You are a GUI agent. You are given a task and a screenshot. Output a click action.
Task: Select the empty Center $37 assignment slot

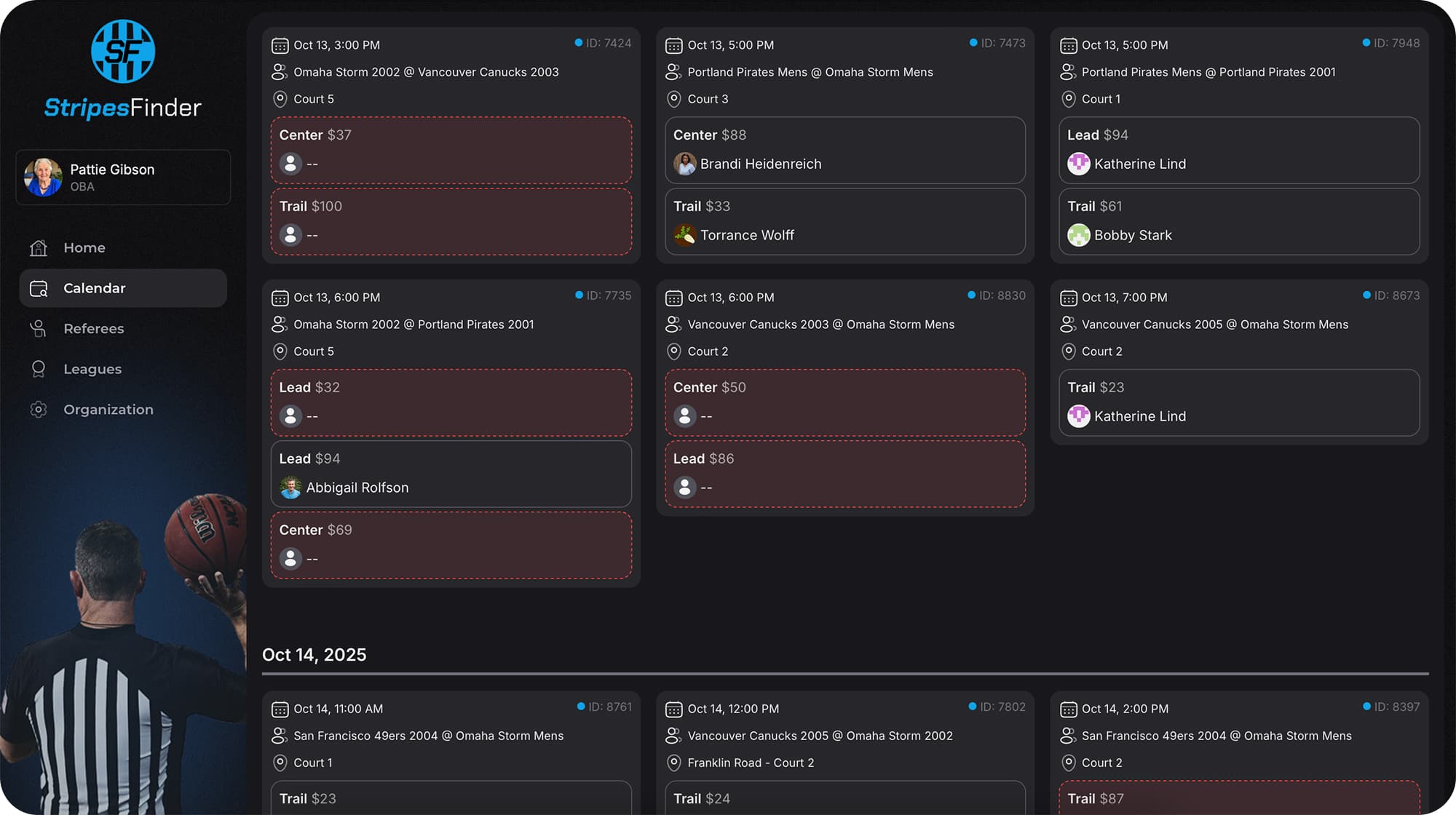(x=451, y=149)
